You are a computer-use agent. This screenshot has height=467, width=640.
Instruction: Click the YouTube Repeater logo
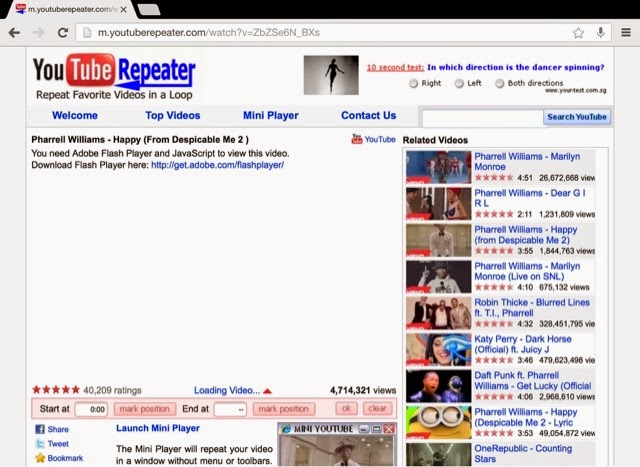114,77
